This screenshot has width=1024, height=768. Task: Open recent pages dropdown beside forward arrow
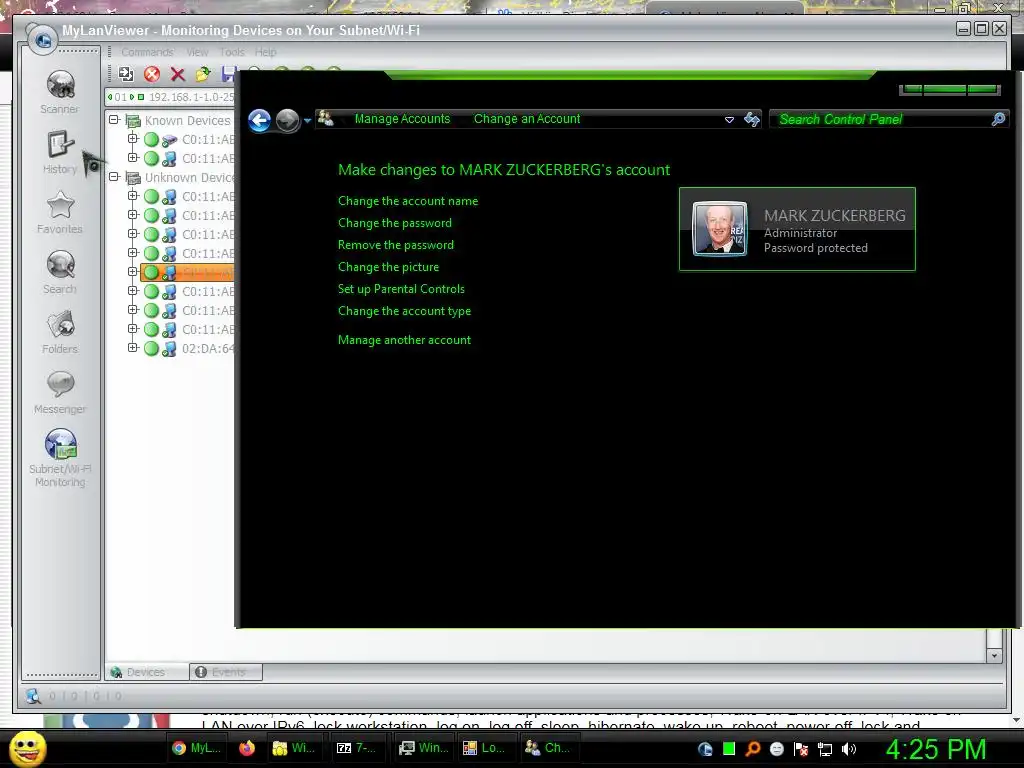click(307, 121)
